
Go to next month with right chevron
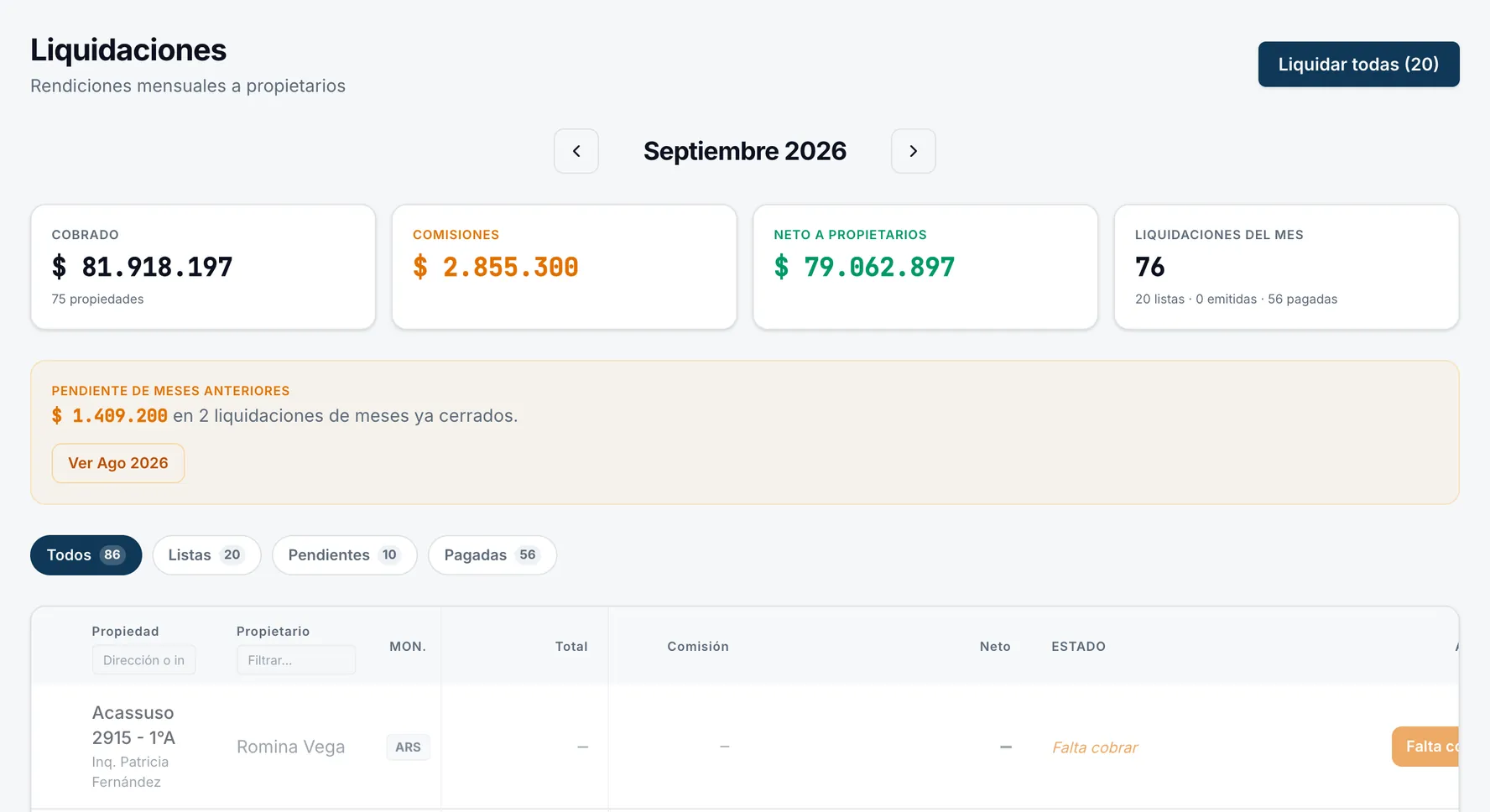coord(913,151)
